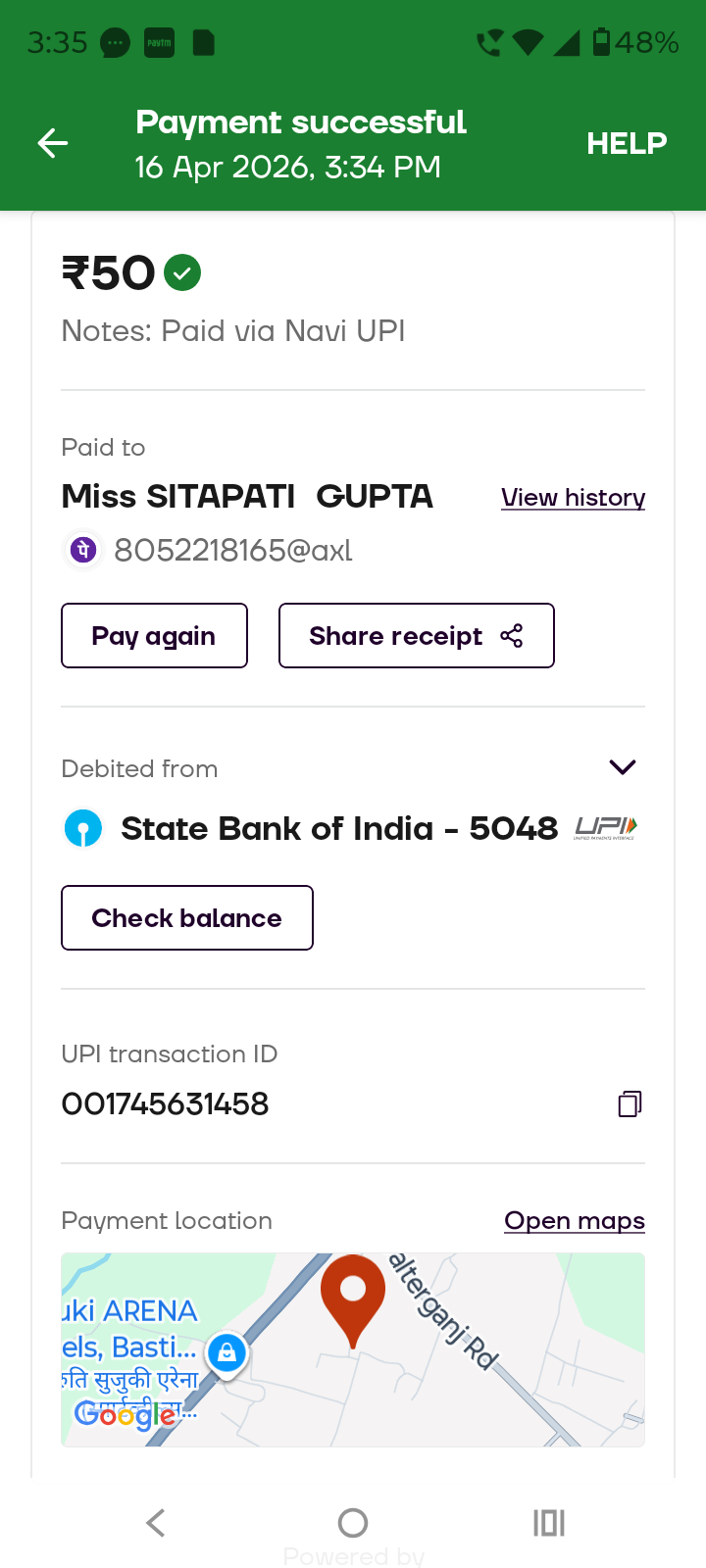
Task: Tap the blue hotel marker on map
Action: [x=227, y=1353]
